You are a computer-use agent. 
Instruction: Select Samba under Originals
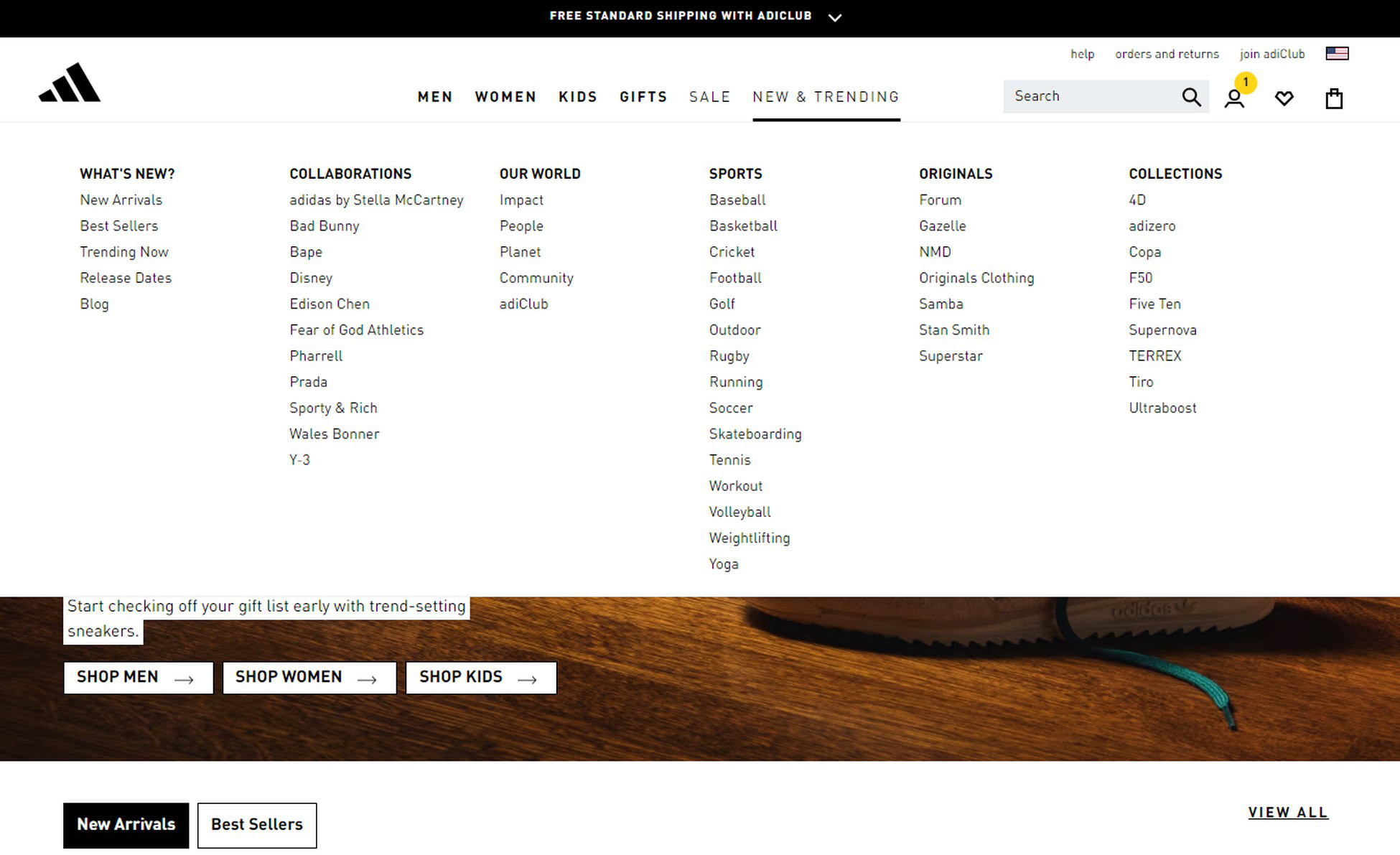click(941, 304)
